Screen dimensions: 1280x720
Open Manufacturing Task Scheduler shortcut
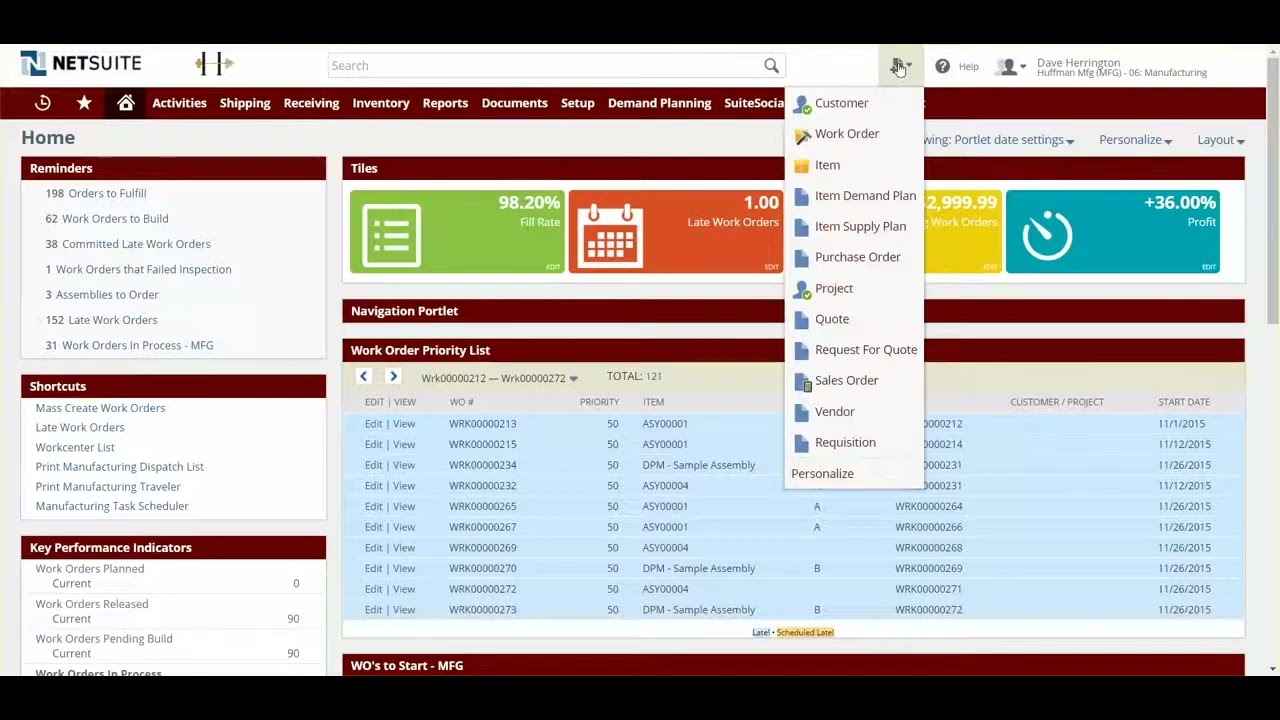point(112,506)
